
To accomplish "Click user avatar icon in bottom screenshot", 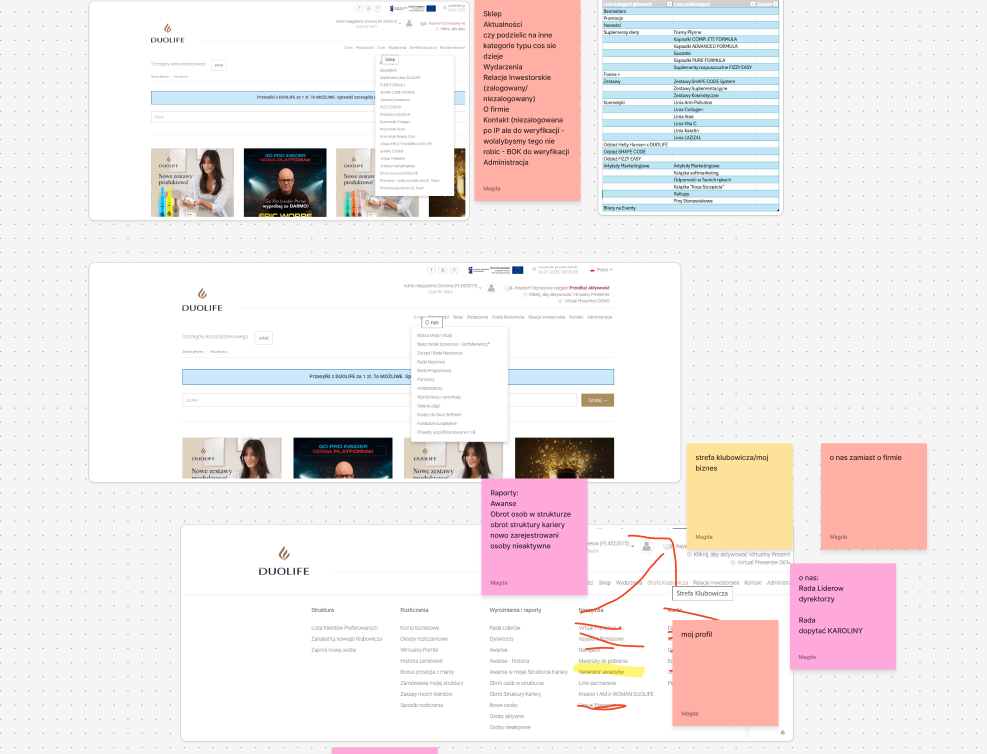I will 646,547.
